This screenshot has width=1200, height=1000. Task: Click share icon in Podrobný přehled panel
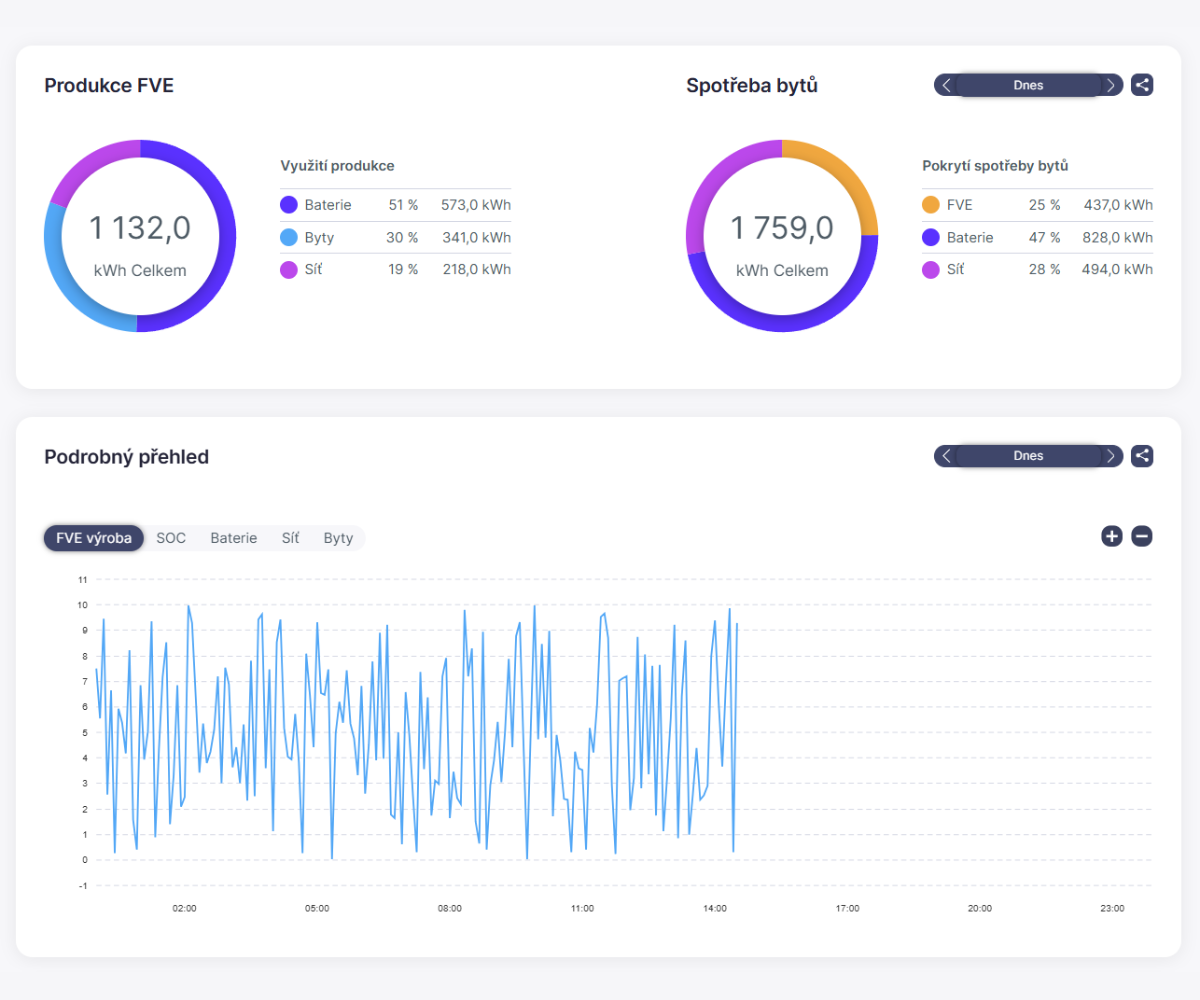(x=1142, y=456)
